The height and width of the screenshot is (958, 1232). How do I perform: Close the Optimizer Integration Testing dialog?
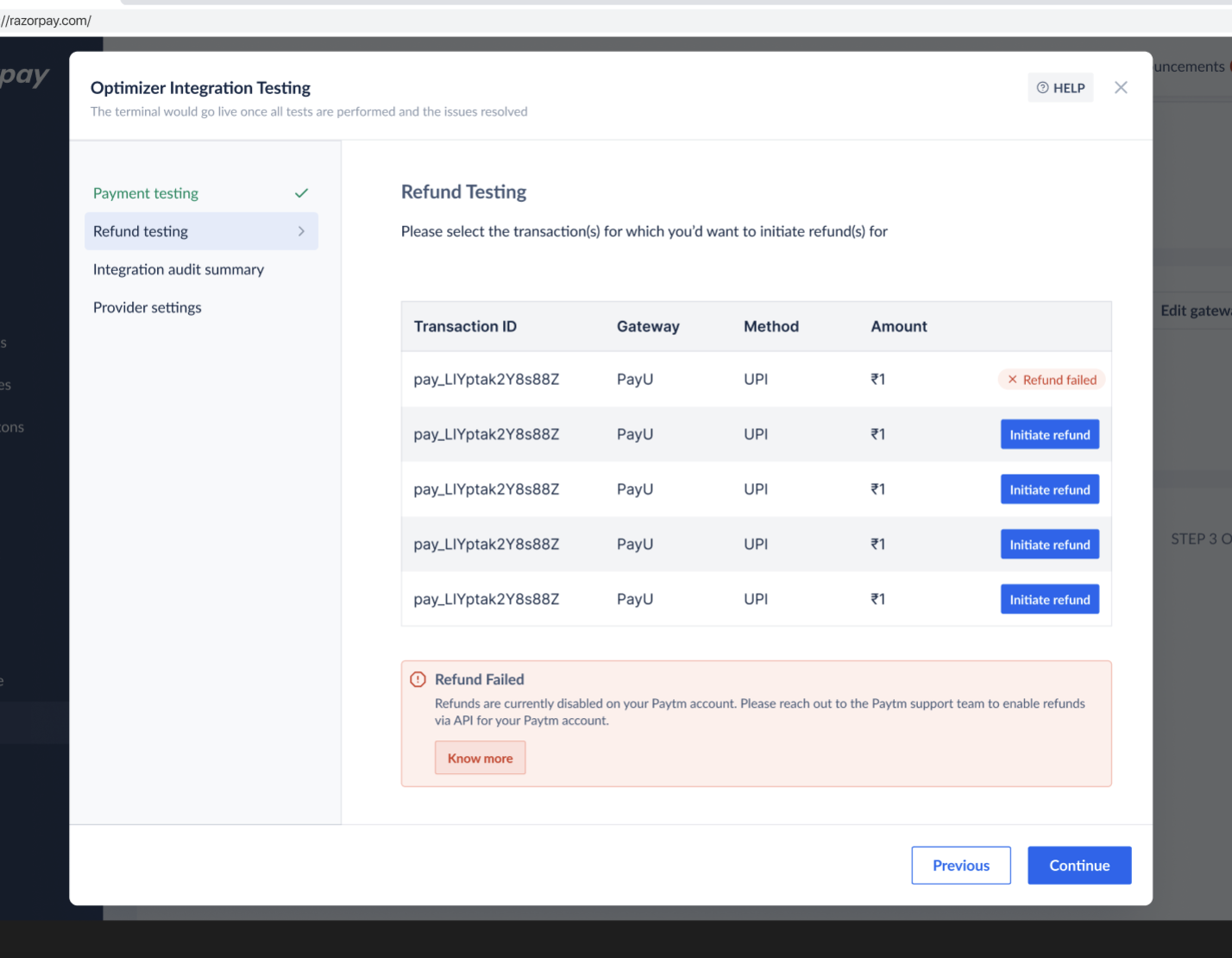[x=1121, y=87]
